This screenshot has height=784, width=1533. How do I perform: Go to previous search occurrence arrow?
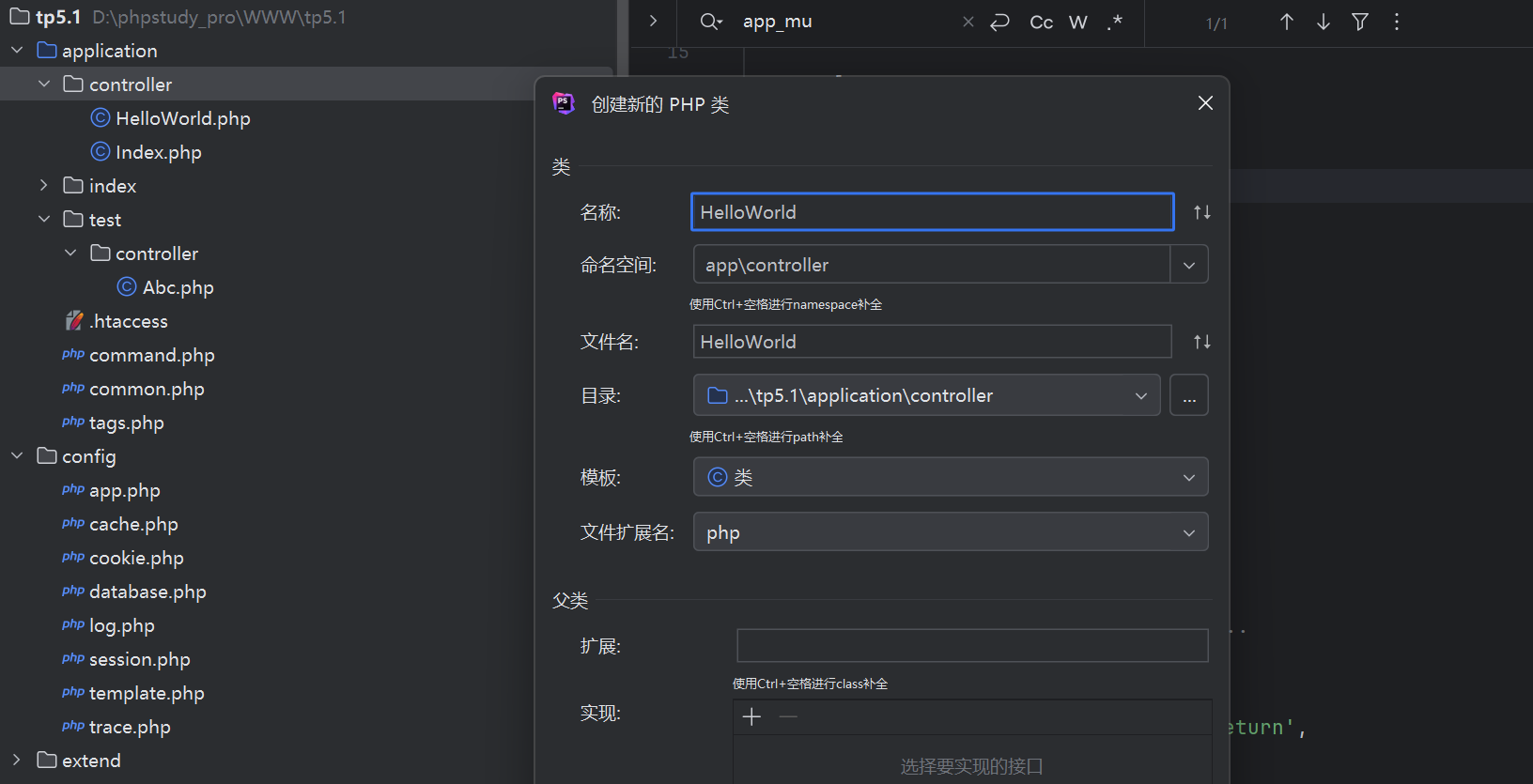[x=1287, y=22]
